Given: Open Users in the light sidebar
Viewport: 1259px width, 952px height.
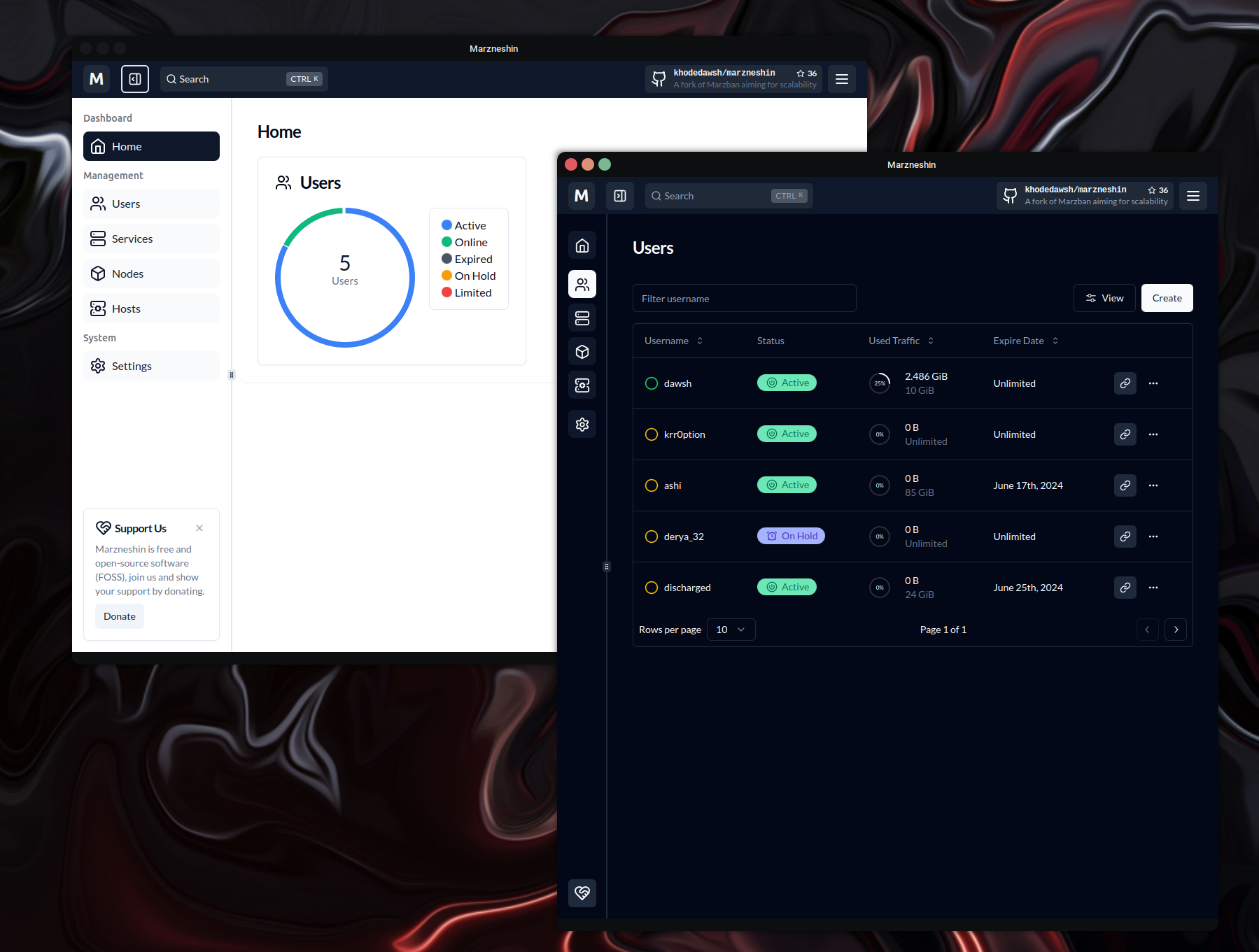Looking at the screenshot, I should pos(151,204).
